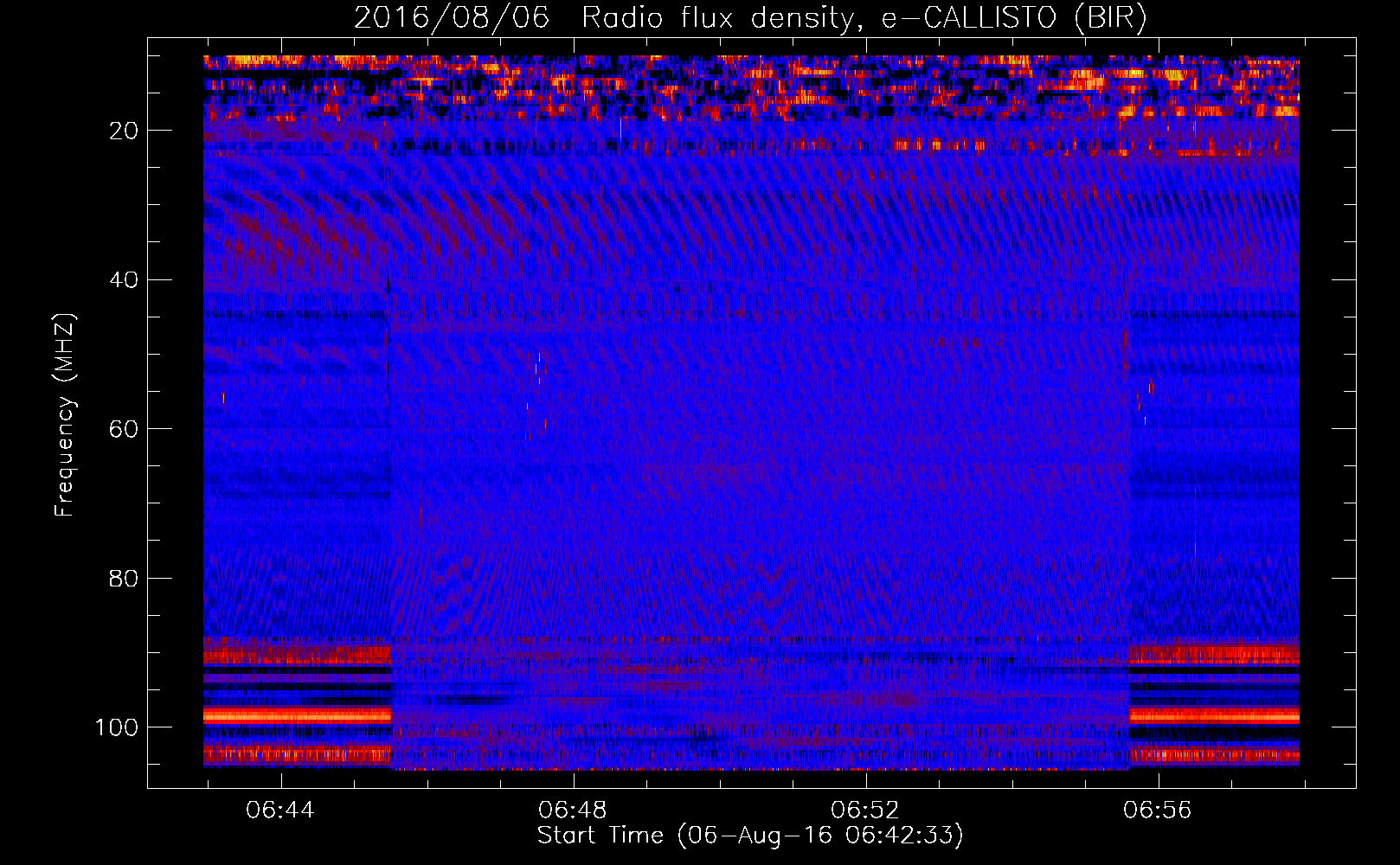Screen dimensions: 1400x865
Task: Click the 06:48 time tick label
Action: tap(572, 811)
